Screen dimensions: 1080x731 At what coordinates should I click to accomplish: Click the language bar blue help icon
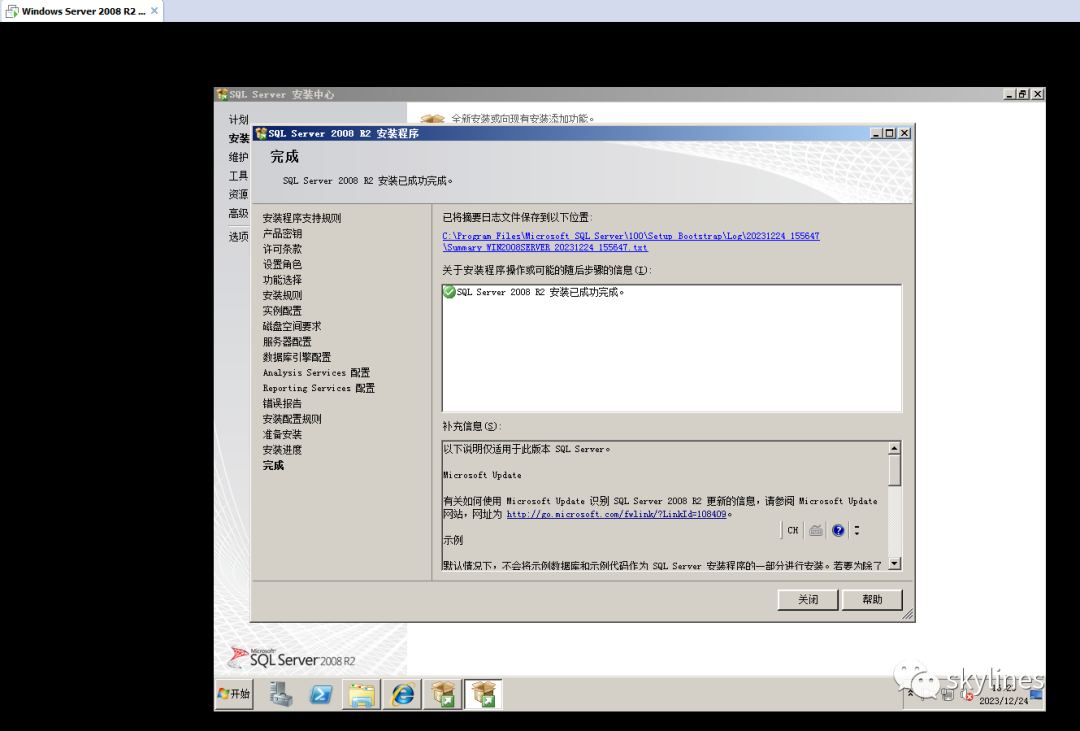tap(838, 530)
